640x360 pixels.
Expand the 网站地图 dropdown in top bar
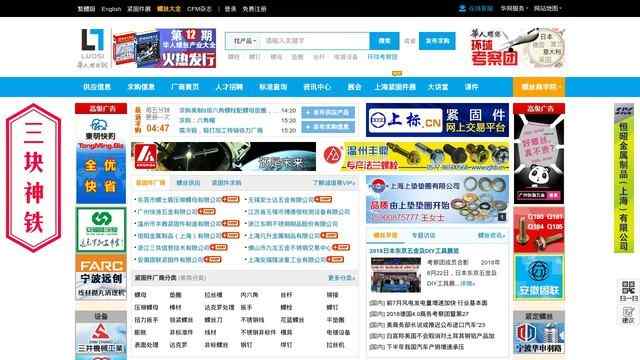coord(548,8)
